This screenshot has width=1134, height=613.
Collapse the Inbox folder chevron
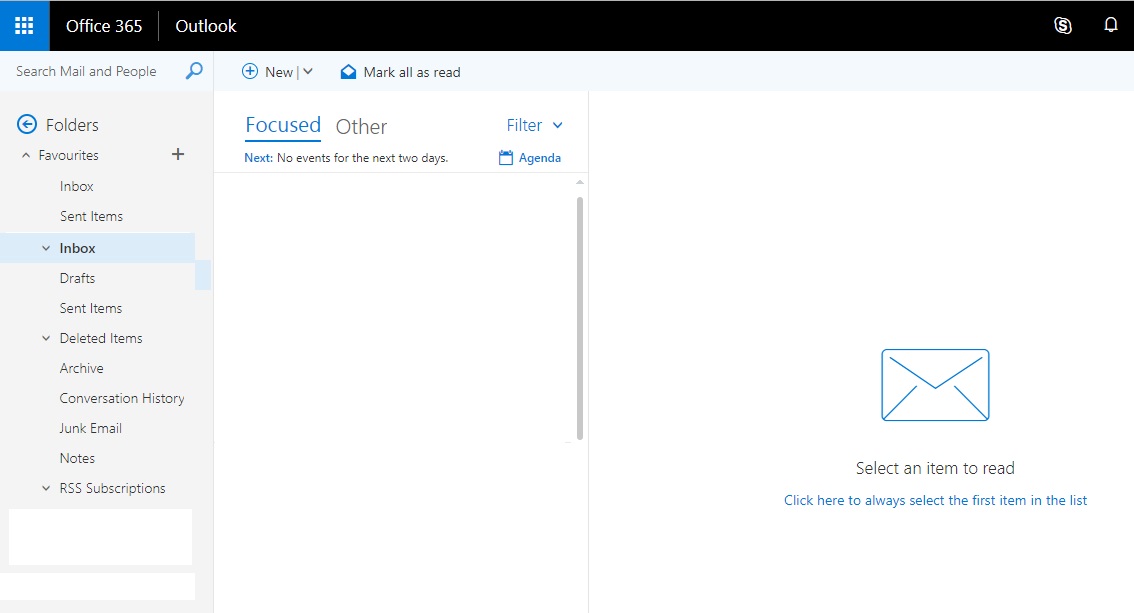(x=46, y=248)
